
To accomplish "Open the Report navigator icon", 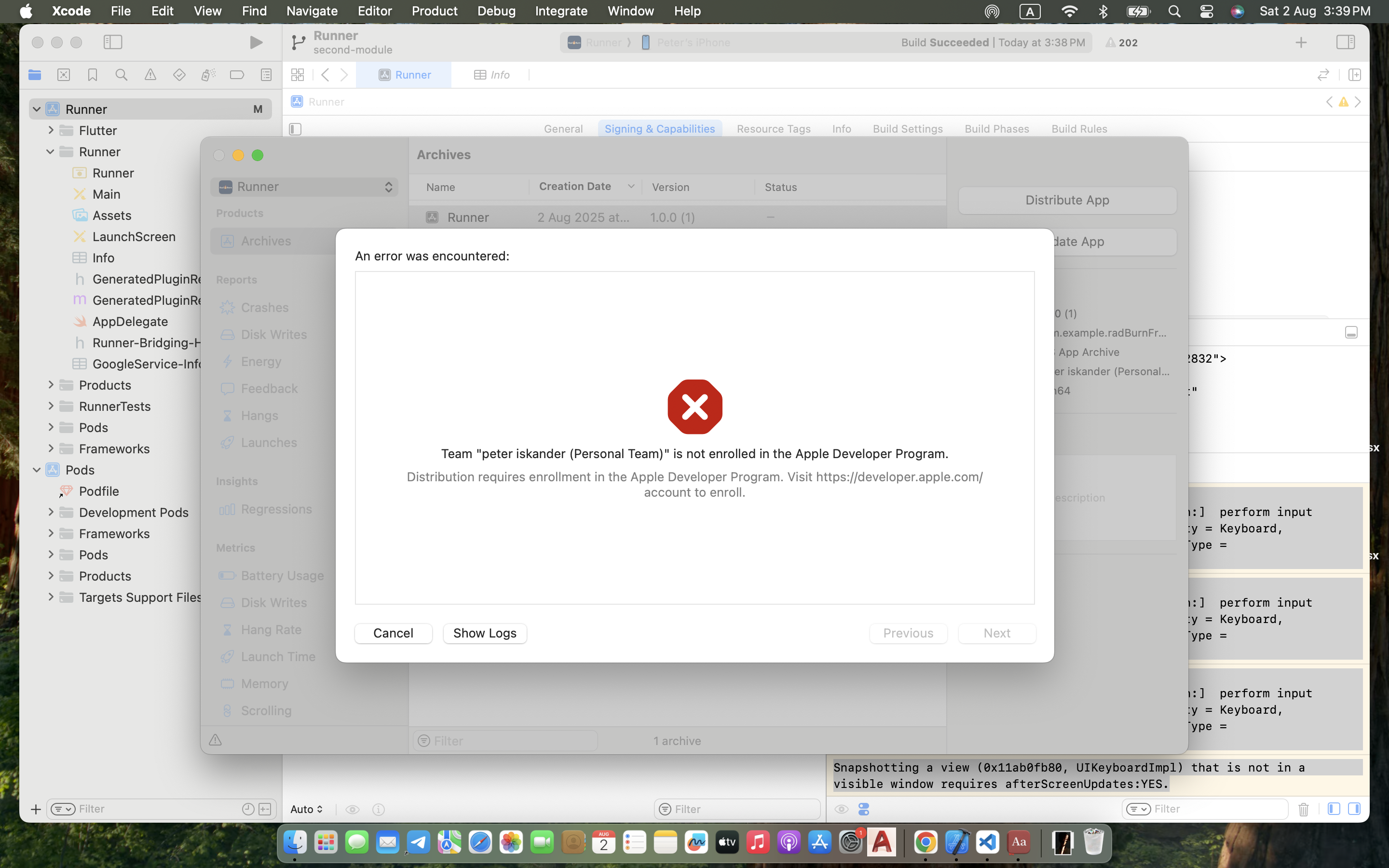I will point(266,75).
